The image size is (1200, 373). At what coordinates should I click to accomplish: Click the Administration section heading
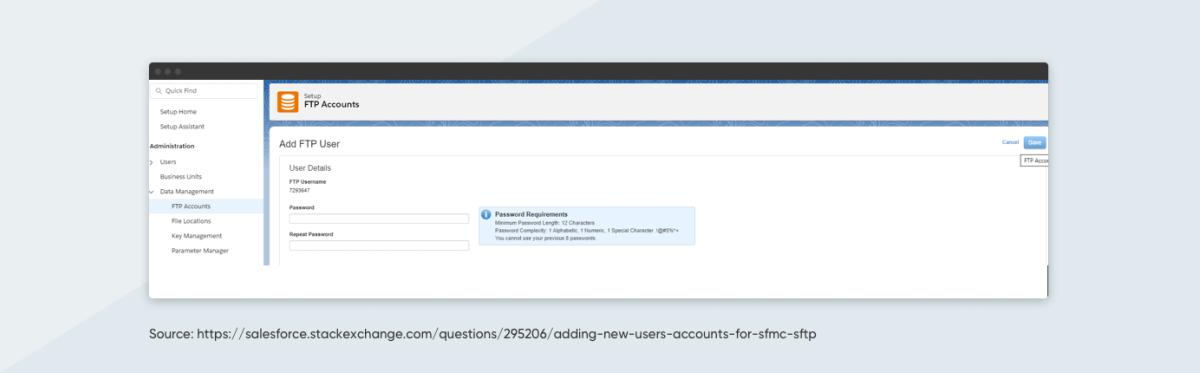click(171, 146)
